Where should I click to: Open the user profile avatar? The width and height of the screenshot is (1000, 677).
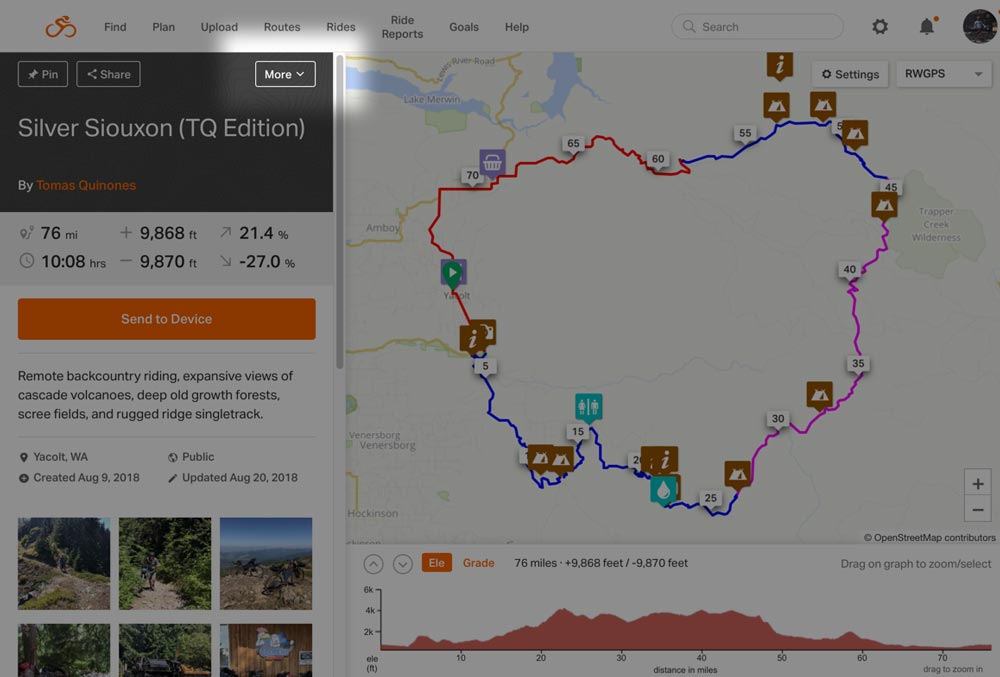(x=980, y=26)
